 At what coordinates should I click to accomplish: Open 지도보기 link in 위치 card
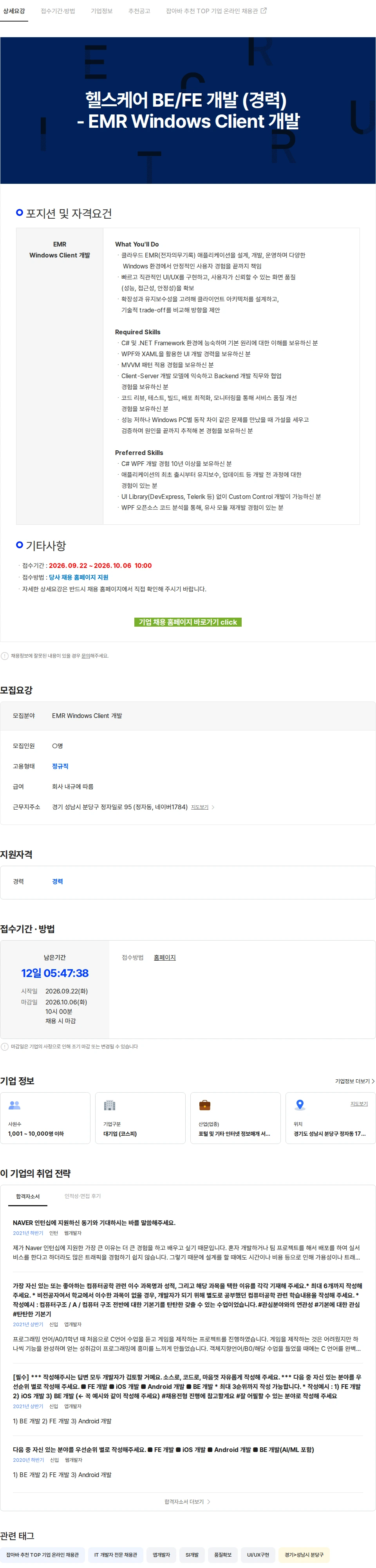pyautogui.click(x=359, y=1104)
